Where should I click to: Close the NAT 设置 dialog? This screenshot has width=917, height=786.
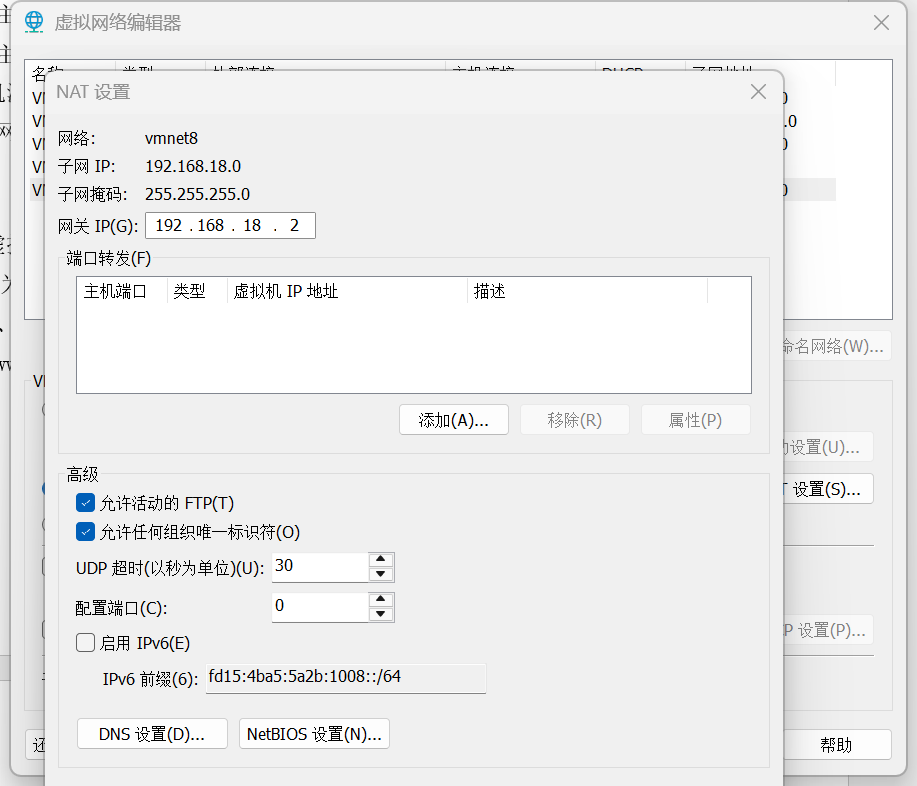[x=758, y=92]
